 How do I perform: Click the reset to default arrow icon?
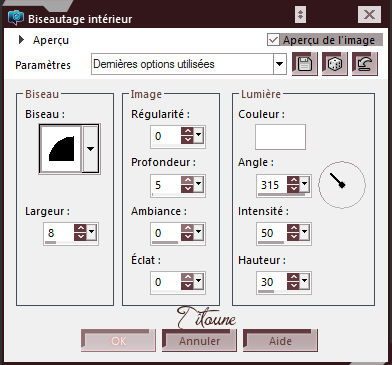coord(365,64)
